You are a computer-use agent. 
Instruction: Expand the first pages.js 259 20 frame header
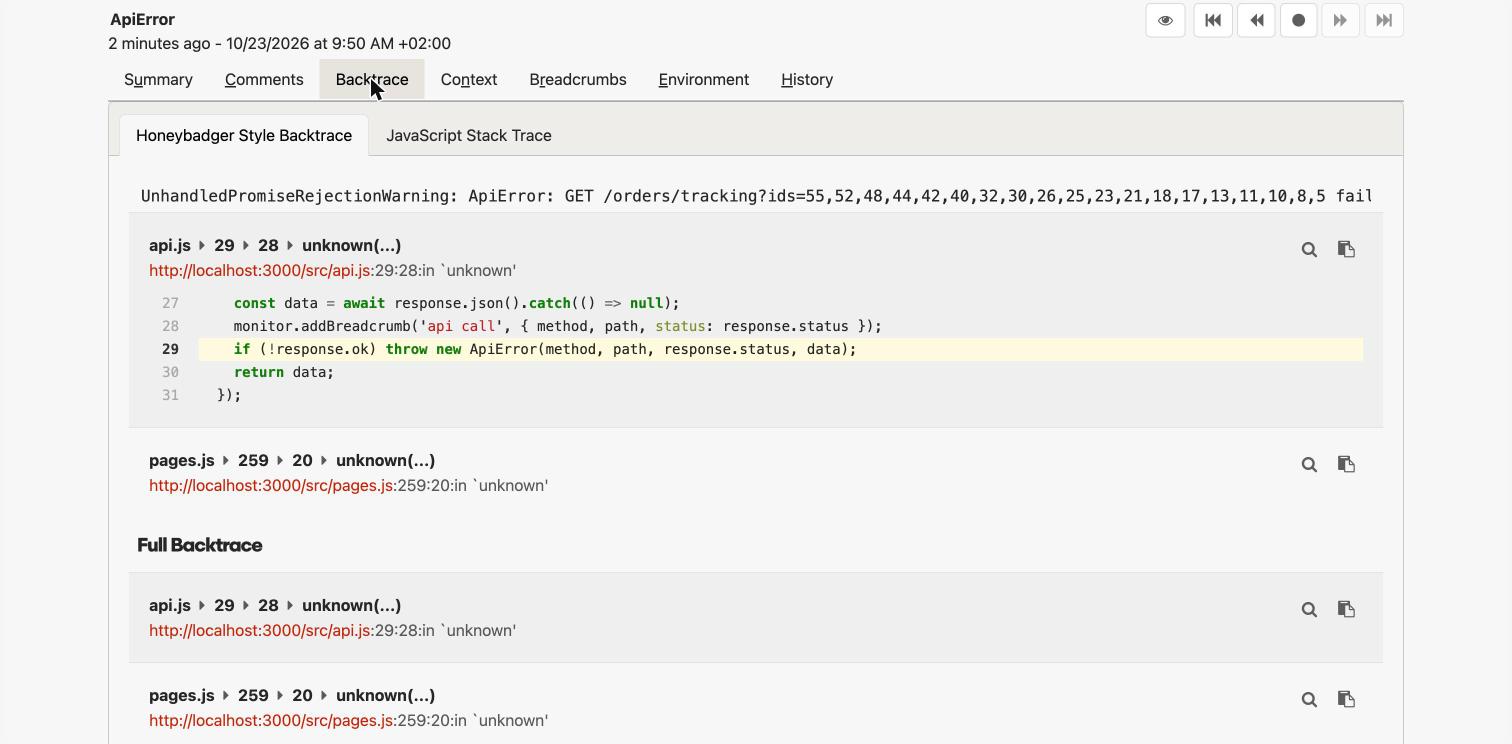292,460
